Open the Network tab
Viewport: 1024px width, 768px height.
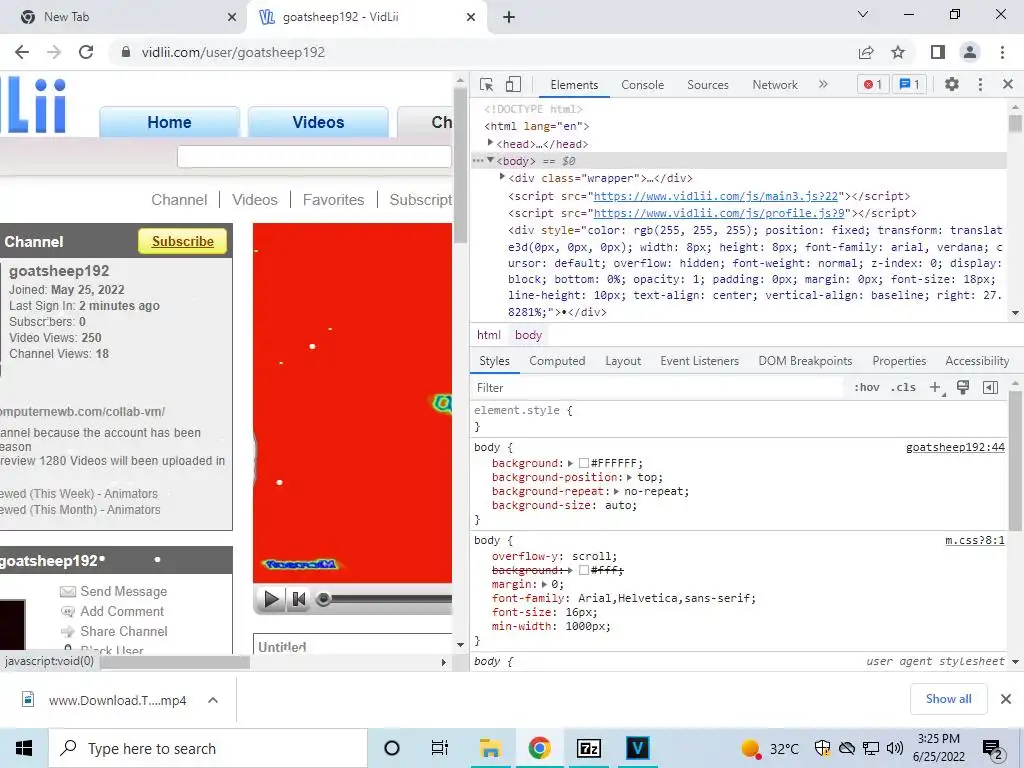tap(775, 85)
